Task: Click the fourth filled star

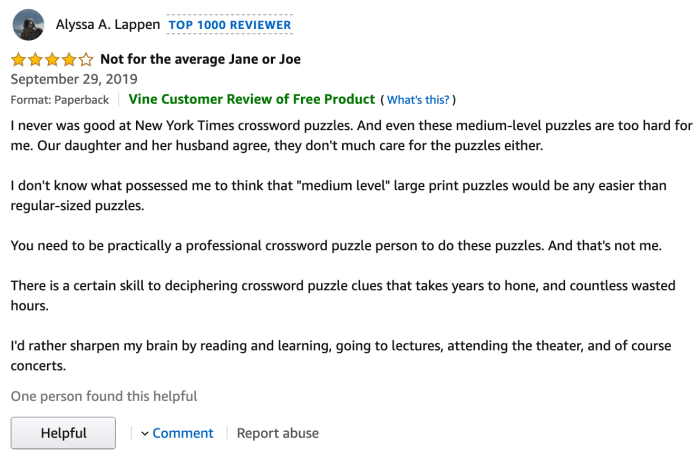Action: (69, 59)
